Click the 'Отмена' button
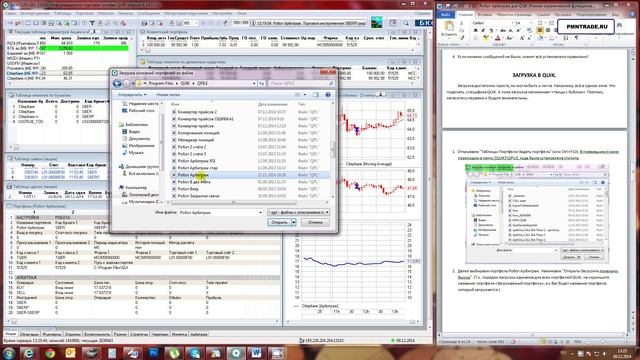Screen dimensions: 640x360 pos(315,222)
